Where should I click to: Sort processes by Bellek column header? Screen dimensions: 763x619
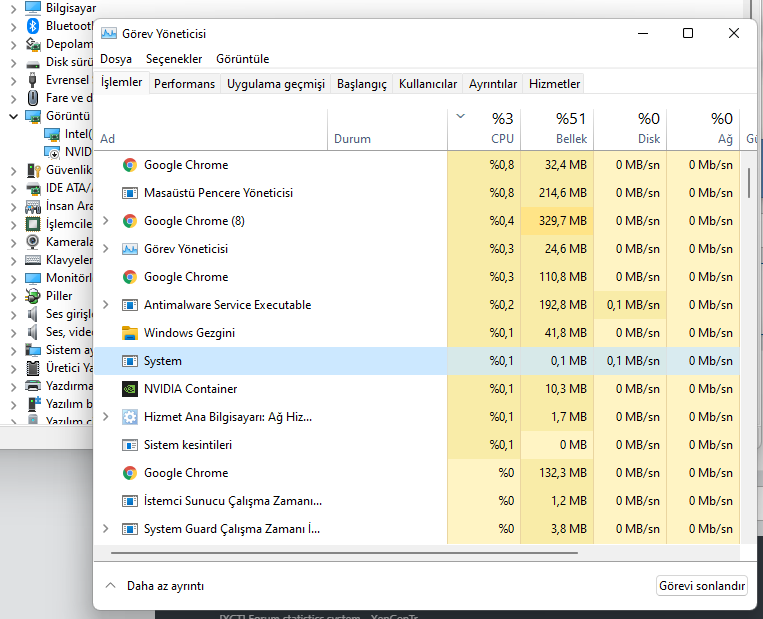click(557, 129)
